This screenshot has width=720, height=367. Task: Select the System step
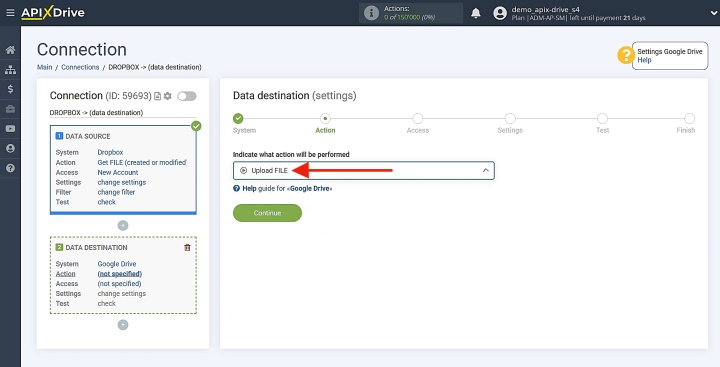click(x=238, y=119)
